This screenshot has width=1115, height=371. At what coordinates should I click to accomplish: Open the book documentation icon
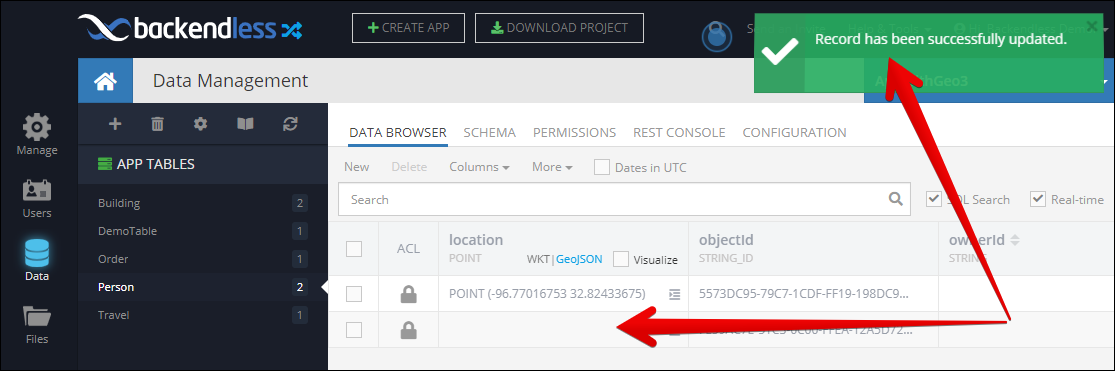[245, 124]
